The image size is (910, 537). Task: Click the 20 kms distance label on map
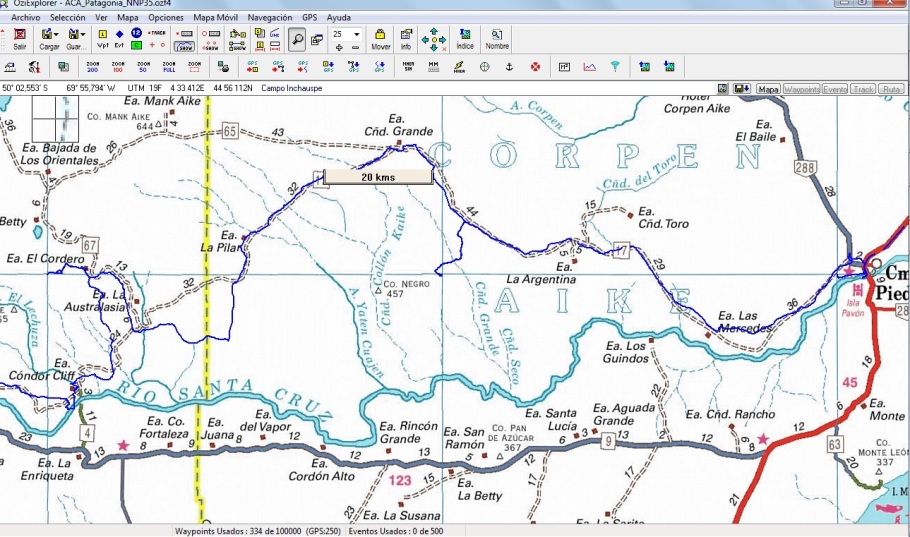[x=378, y=177]
